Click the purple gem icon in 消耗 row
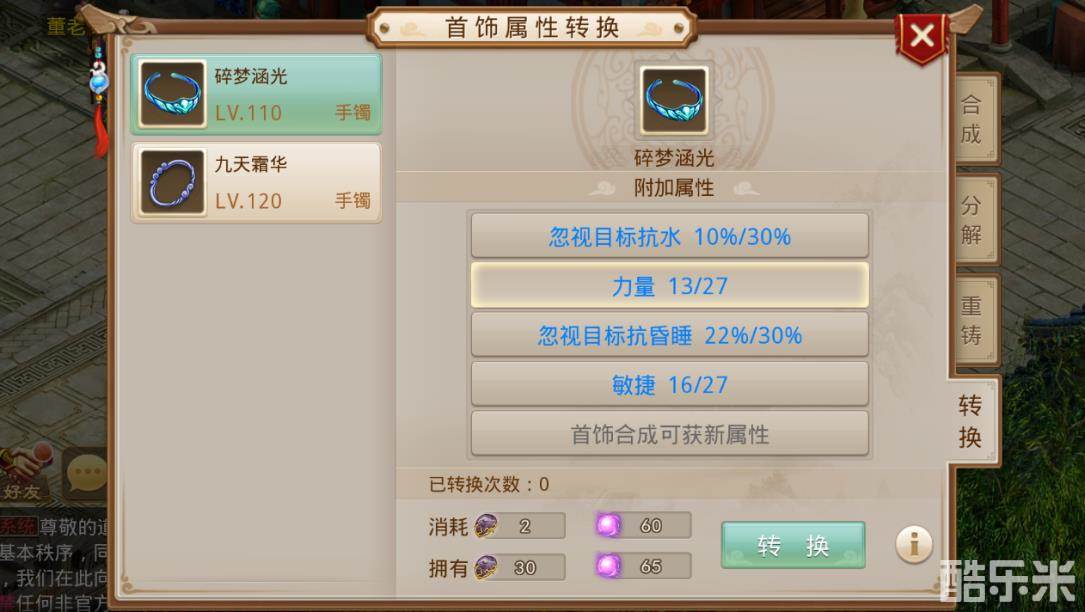This screenshot has width=1085, height=612. [x=608, y=525]
